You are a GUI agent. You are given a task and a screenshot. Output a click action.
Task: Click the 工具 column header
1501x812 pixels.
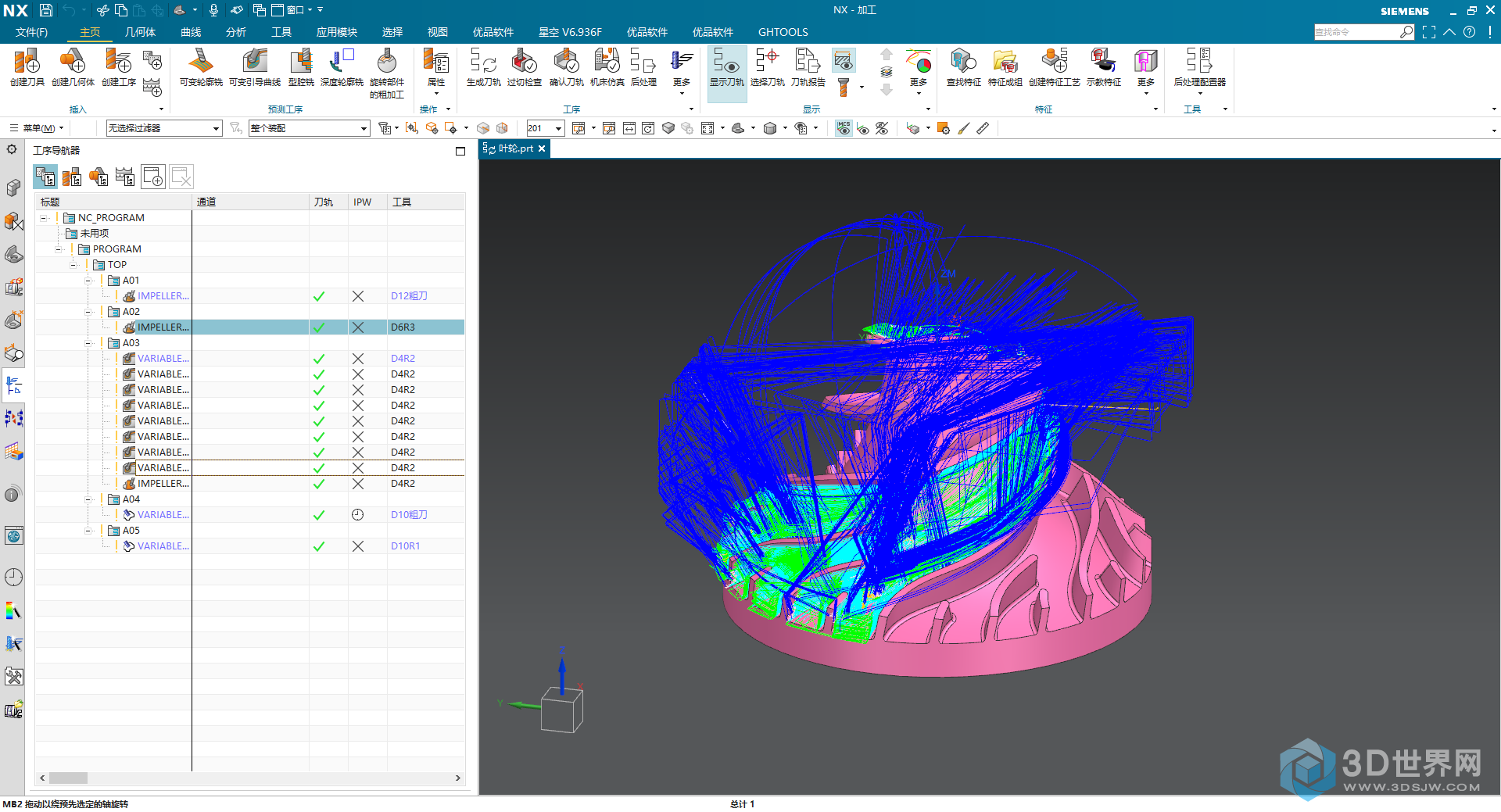426,202
